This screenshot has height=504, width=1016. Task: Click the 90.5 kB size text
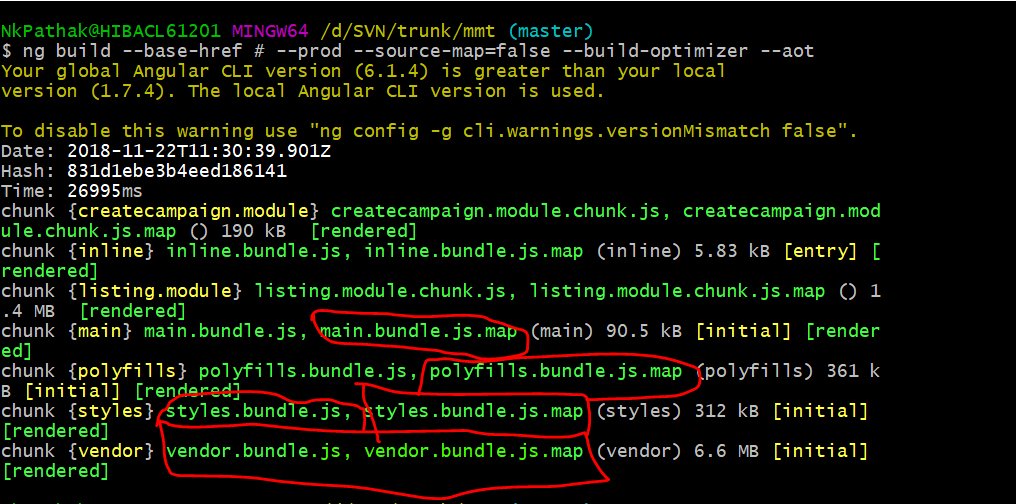point(643,332)
